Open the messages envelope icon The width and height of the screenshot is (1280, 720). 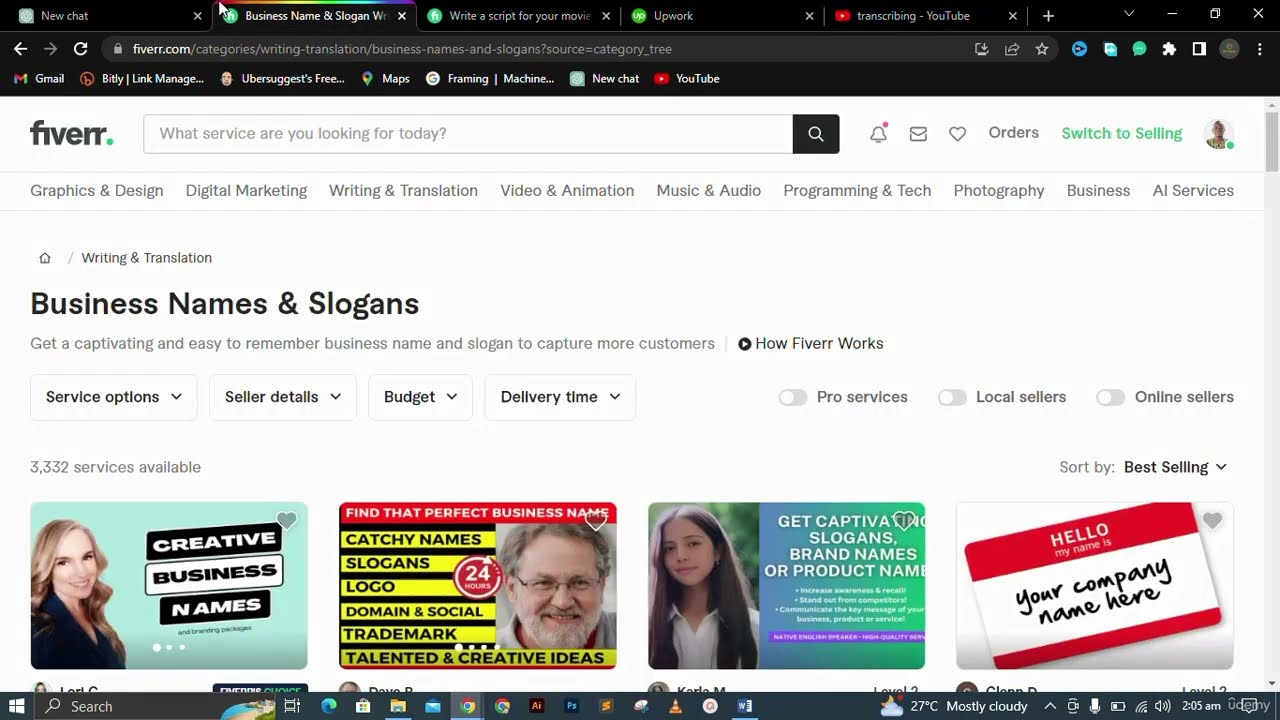click(918, 134)
